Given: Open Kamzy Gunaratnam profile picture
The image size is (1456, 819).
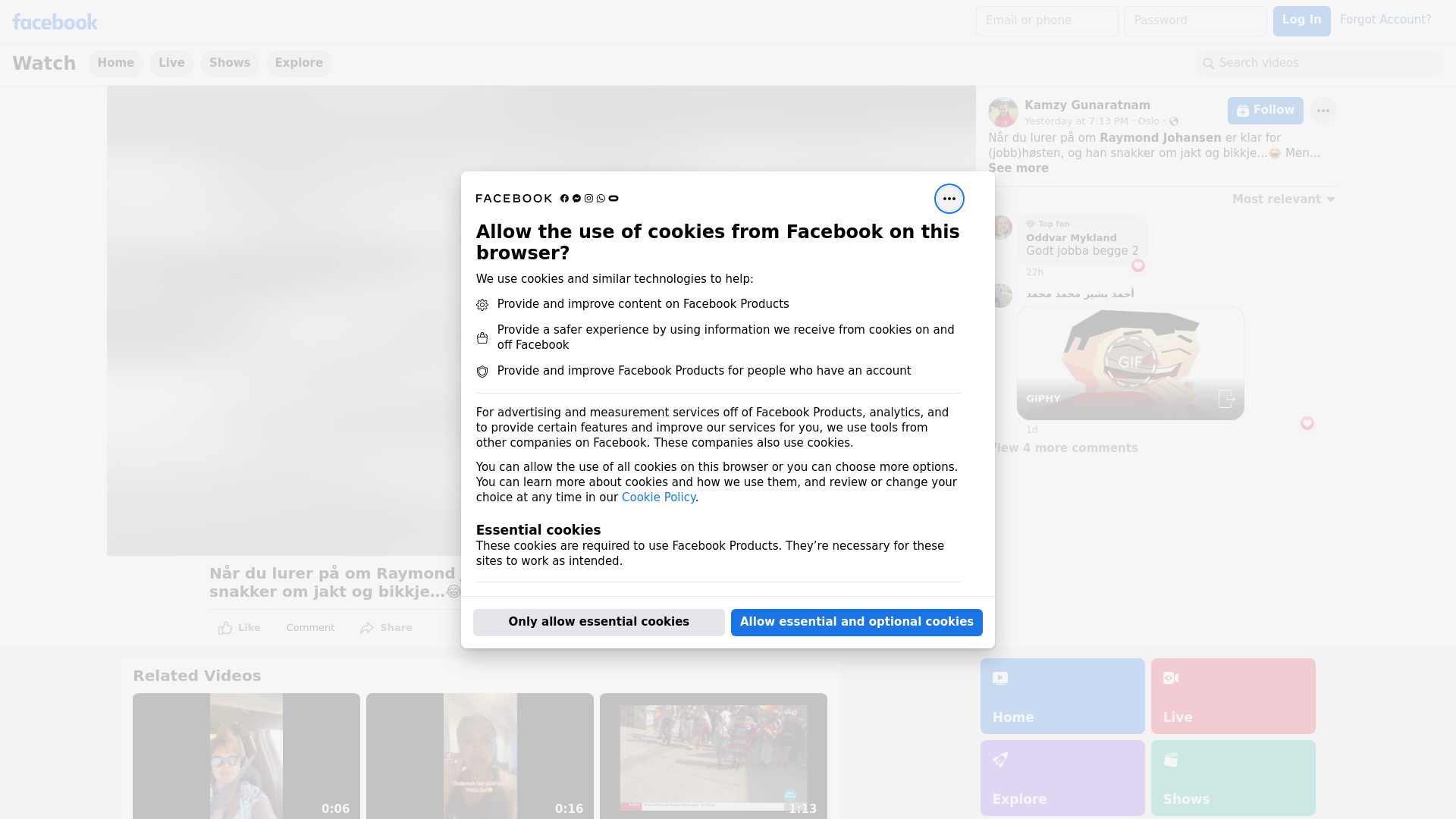Looking at the screenshot, I should coord(1003,112).
